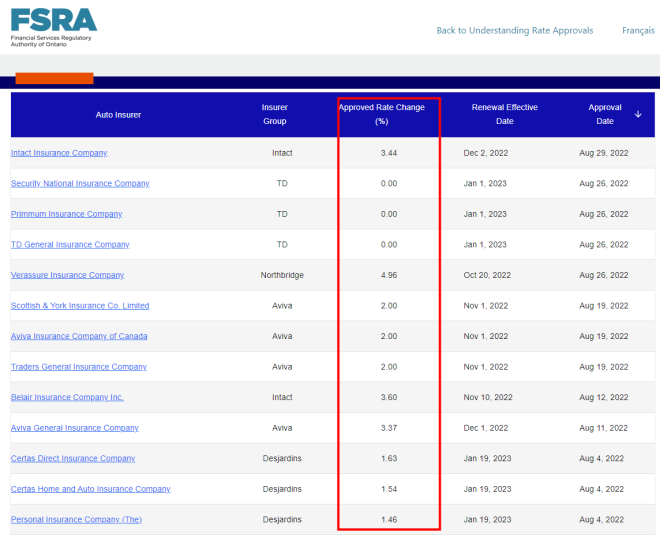
Task: Open Aviva Insurance Company of Canada link
Action: coord(79,336)
